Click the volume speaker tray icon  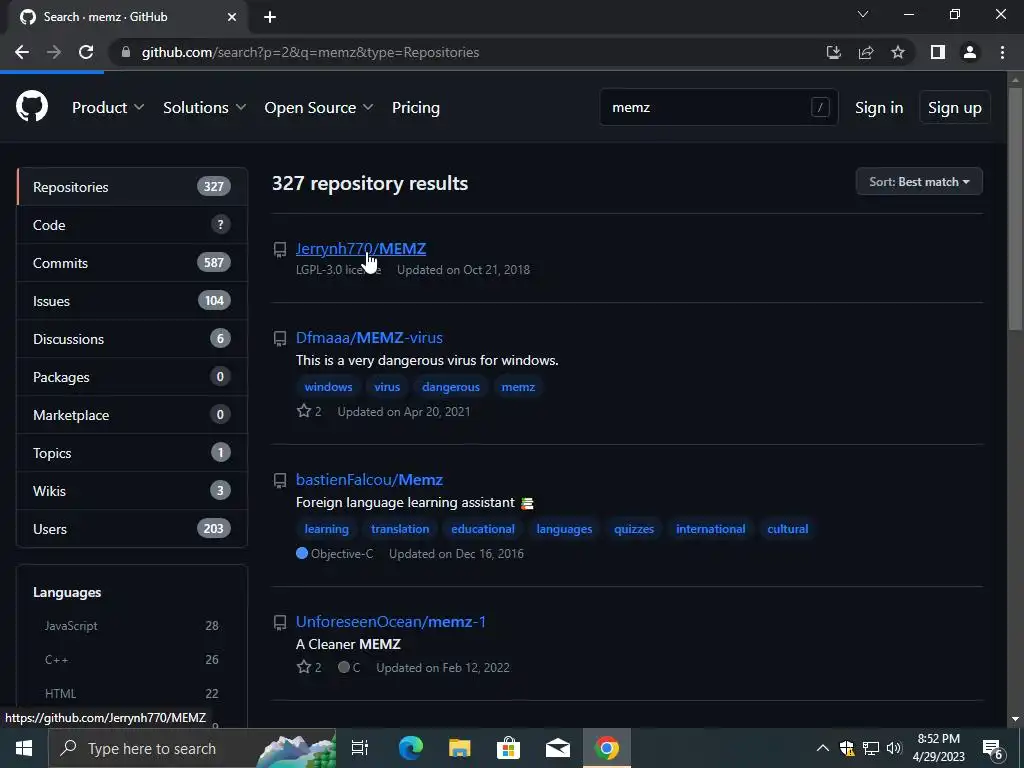[894, 748]
